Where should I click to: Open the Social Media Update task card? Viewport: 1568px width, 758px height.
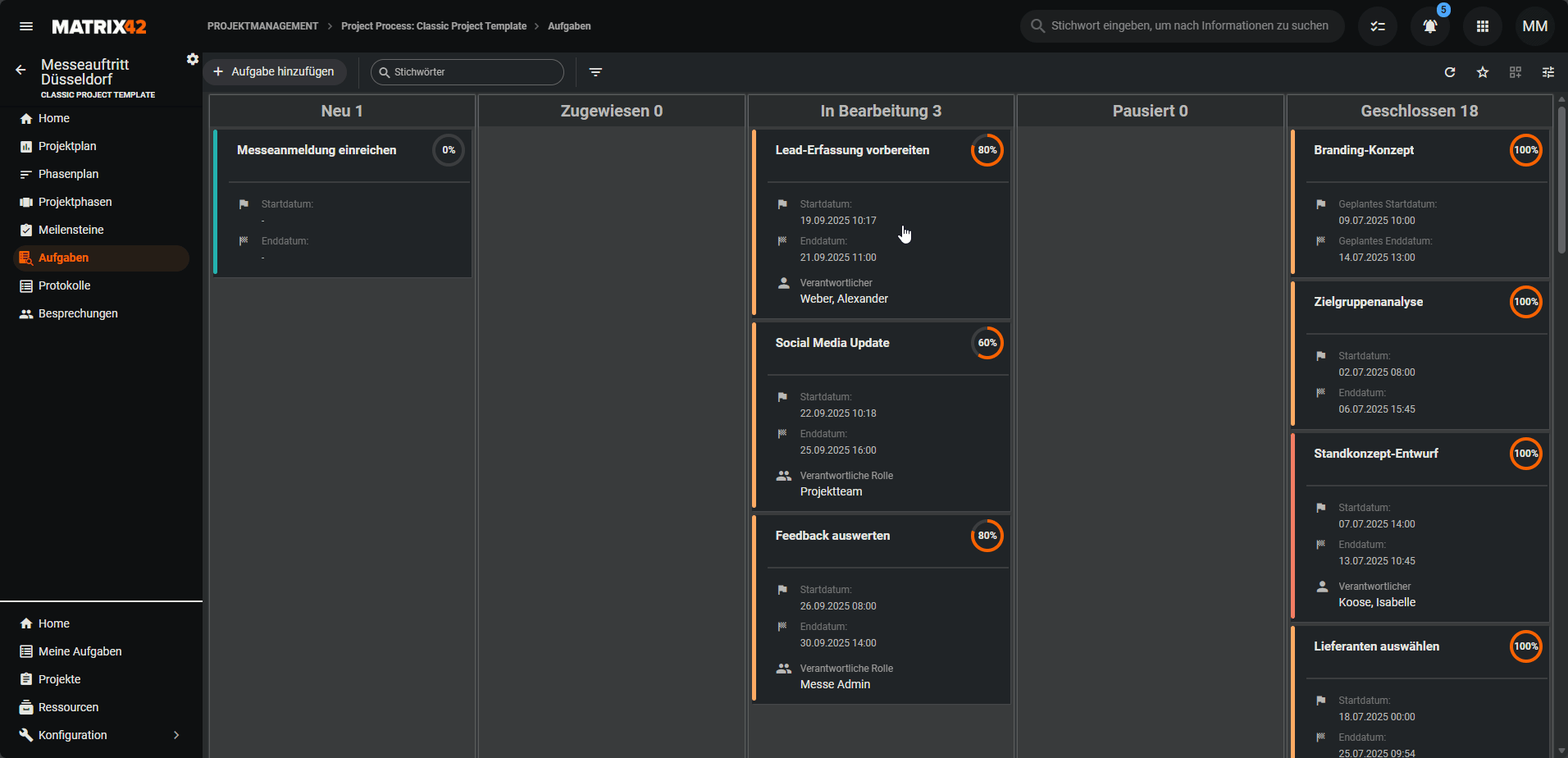832,343
